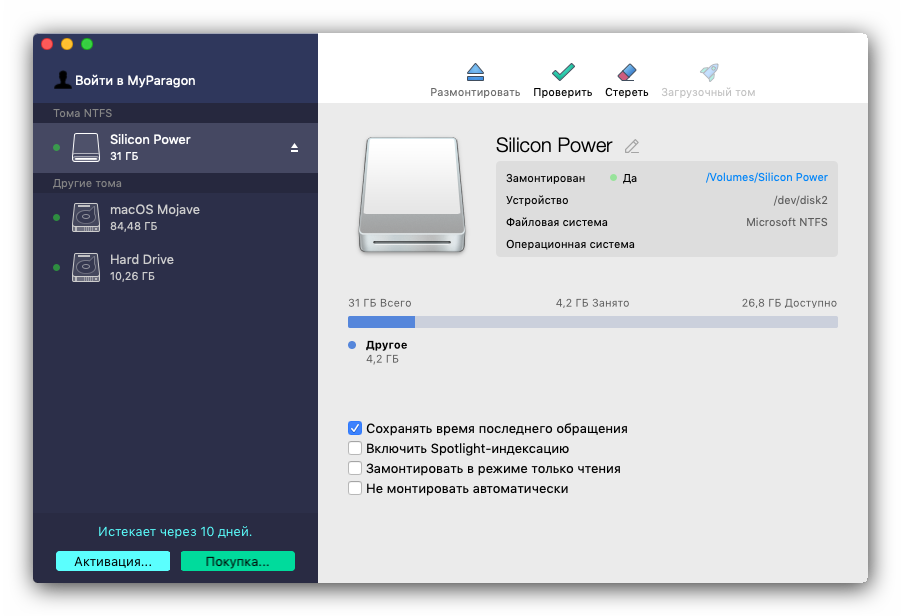Image resolution: width=901 pixels, height=616 pixels.
Task: Open the /Volumes/Silicon Power path link
Action: click(766, 177)
